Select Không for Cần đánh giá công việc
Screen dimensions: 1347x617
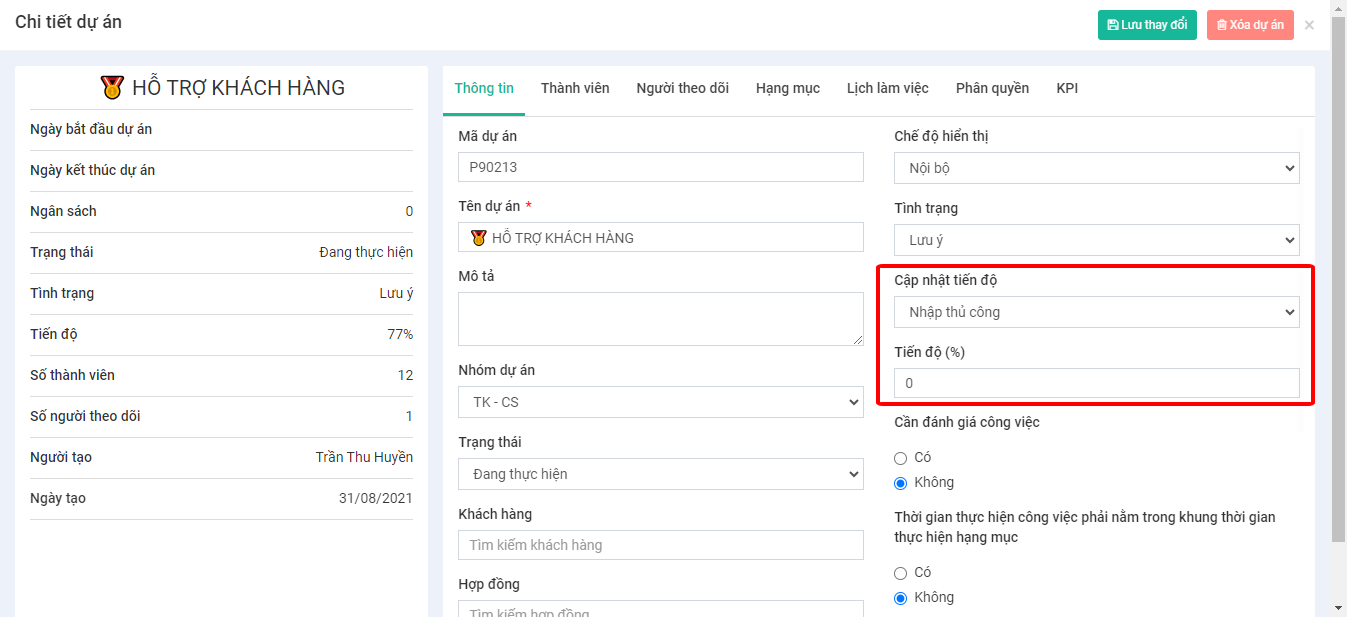[901, 483]
